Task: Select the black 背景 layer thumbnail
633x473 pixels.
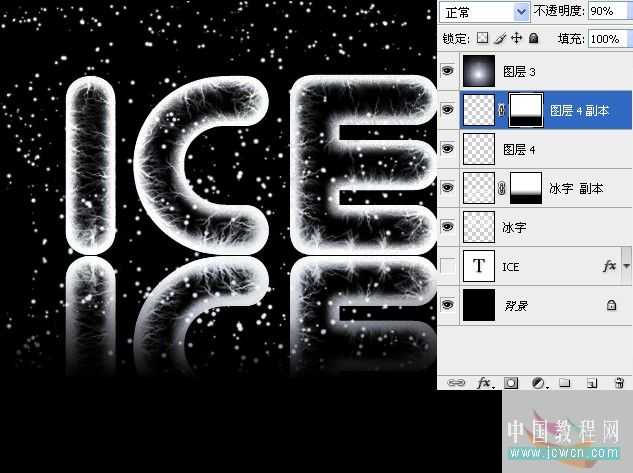Action: tap(479, 305)
